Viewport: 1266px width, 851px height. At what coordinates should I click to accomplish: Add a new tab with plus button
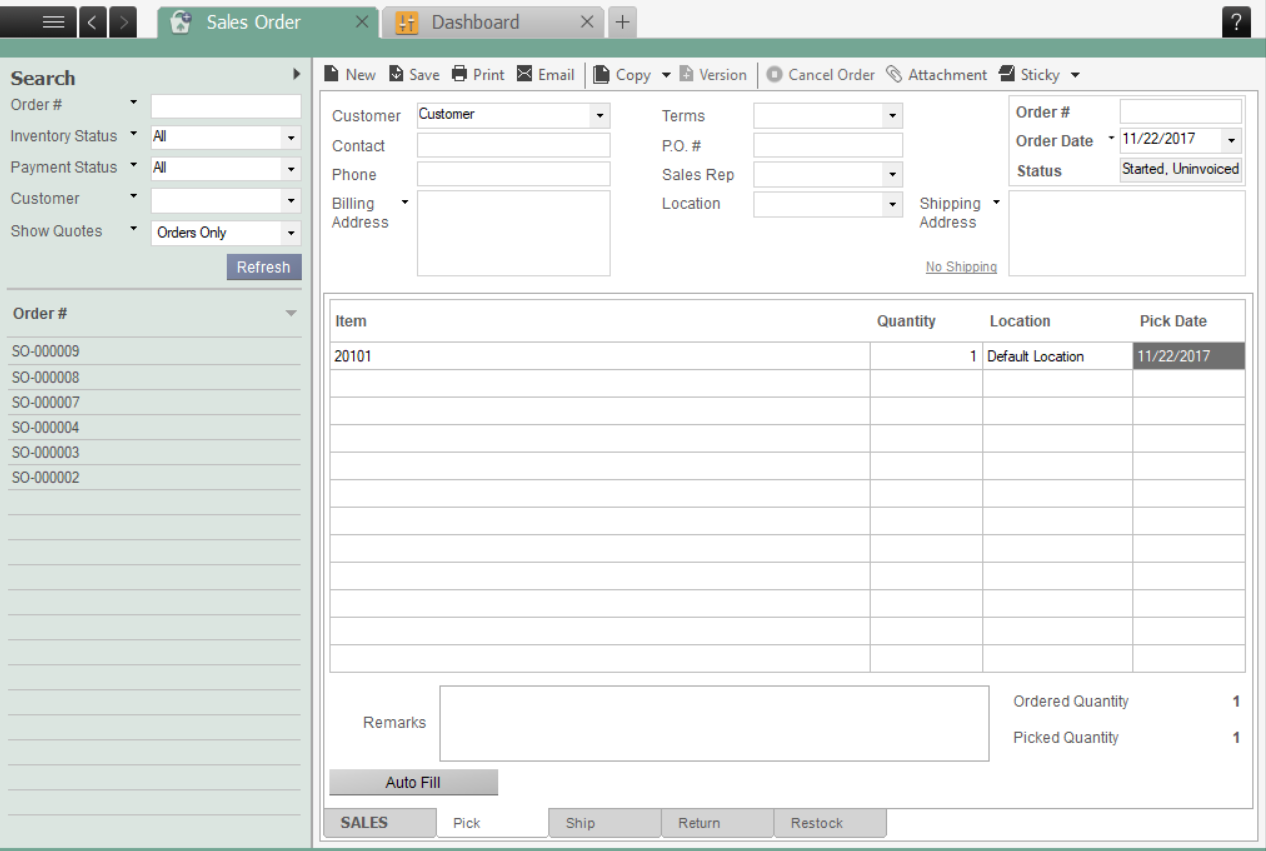(622, 22)
